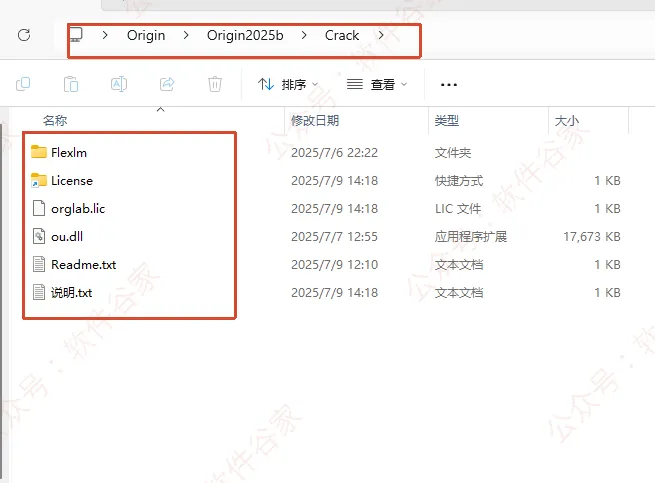Expand the chevron after Origin breadcrumb

[x=186, y=36]
